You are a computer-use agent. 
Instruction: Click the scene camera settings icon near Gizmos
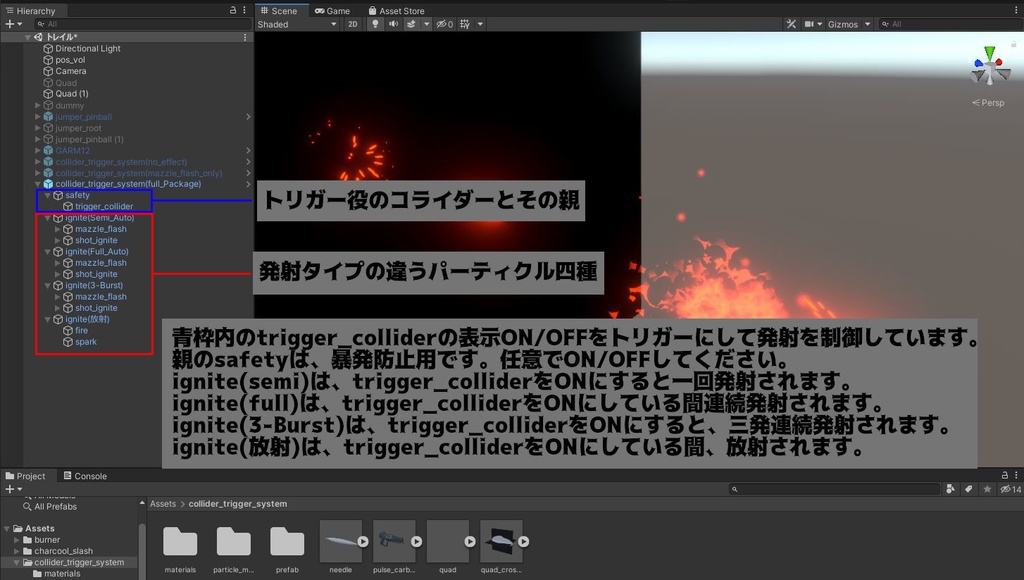(x=809, y=24)
